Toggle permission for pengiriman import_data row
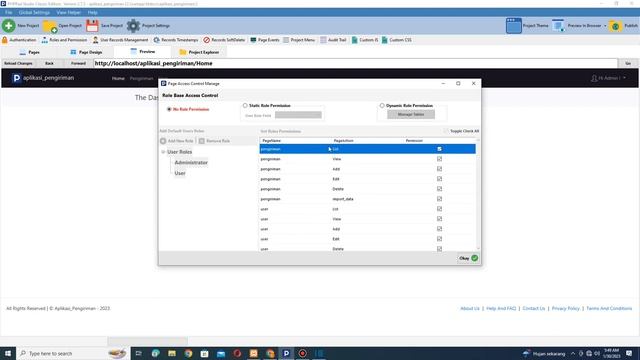Screen dimensions: 640x360 (x=439, y=199)
